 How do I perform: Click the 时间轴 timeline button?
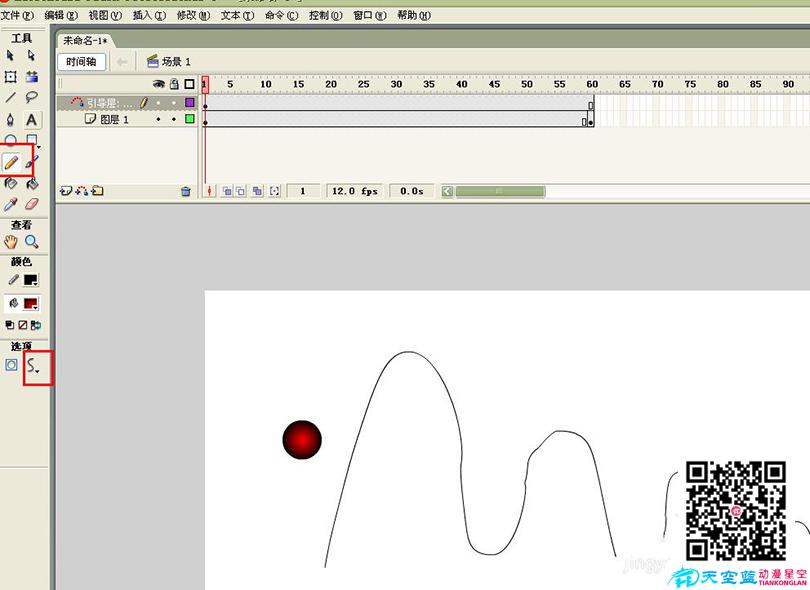tap(81, 62)
